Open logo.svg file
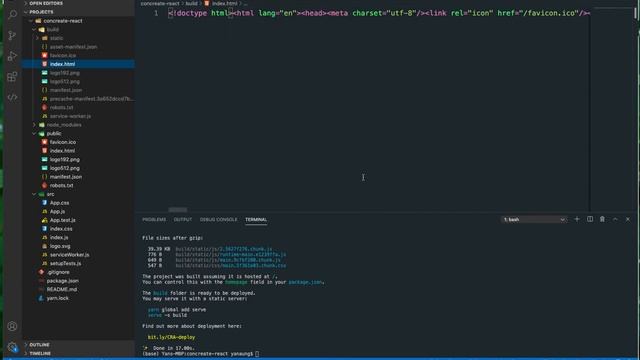 60,246
